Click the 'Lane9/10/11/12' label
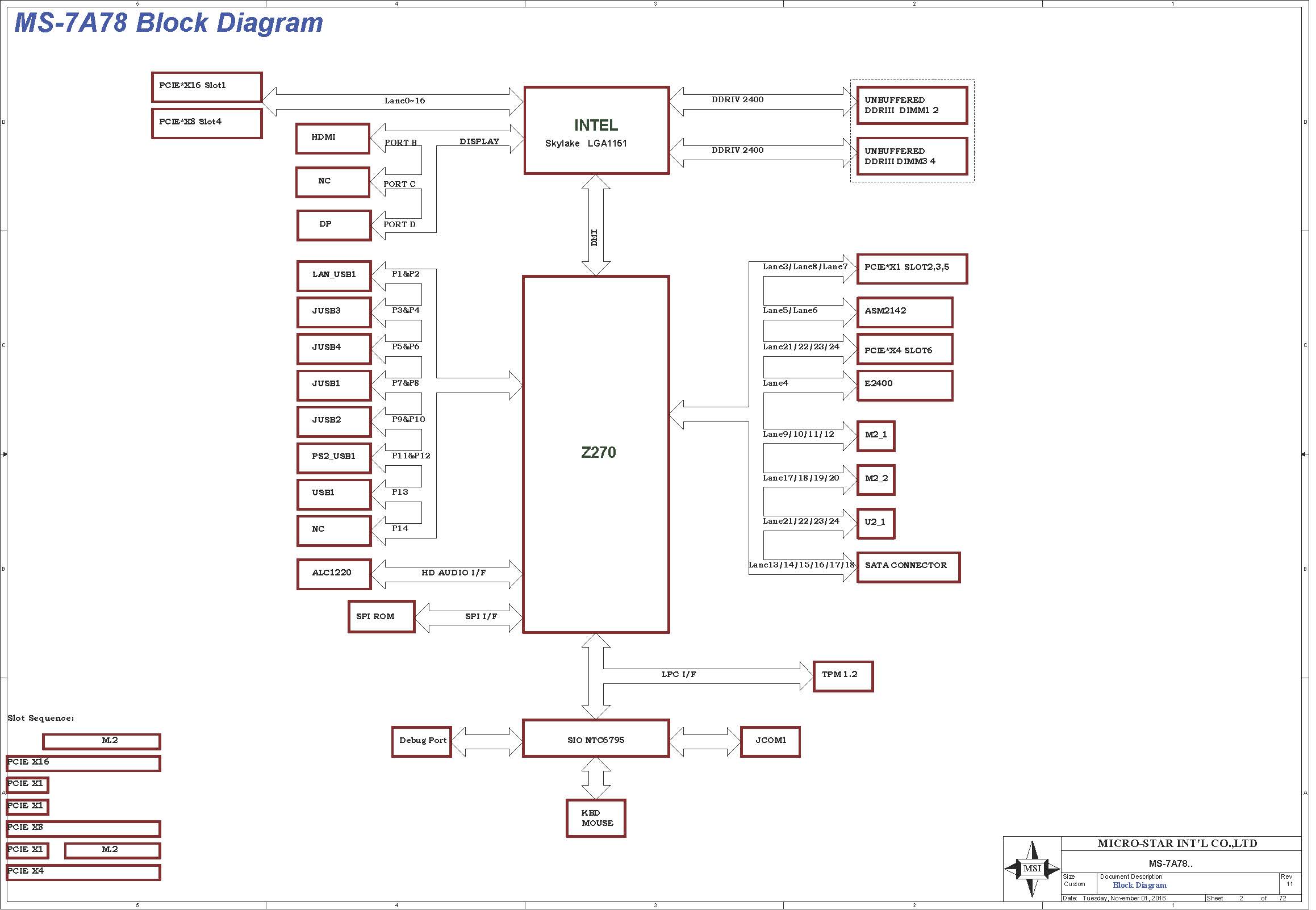This screenshot has width=1316, height=910. (799, 435)
